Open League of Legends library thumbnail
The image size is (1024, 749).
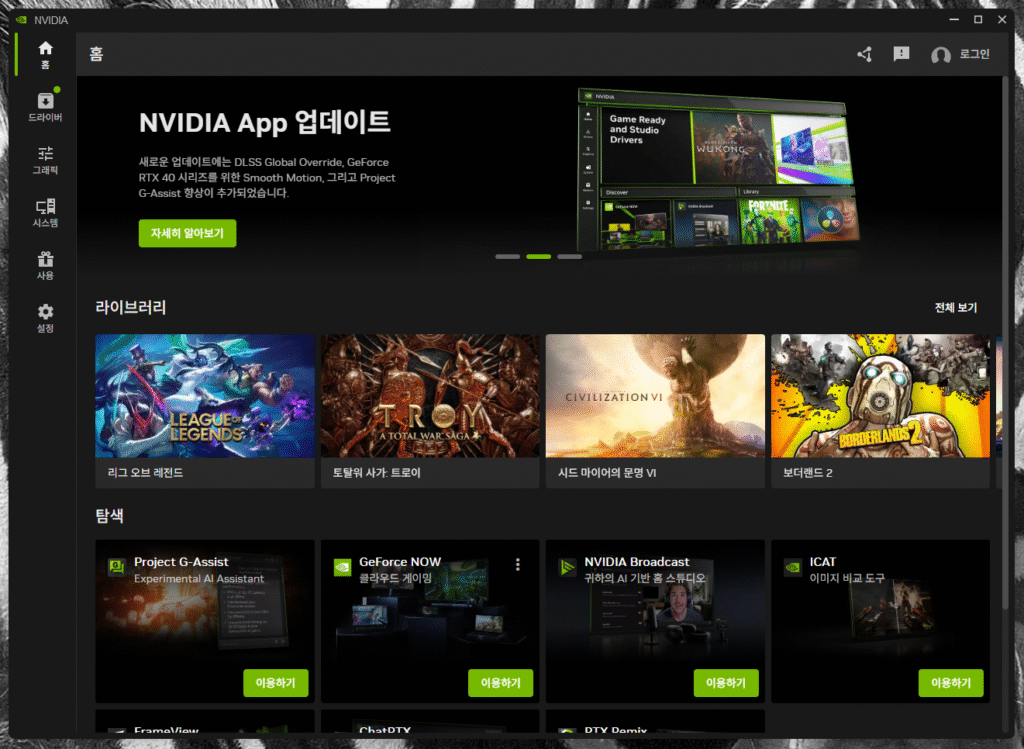pos(205,396)
